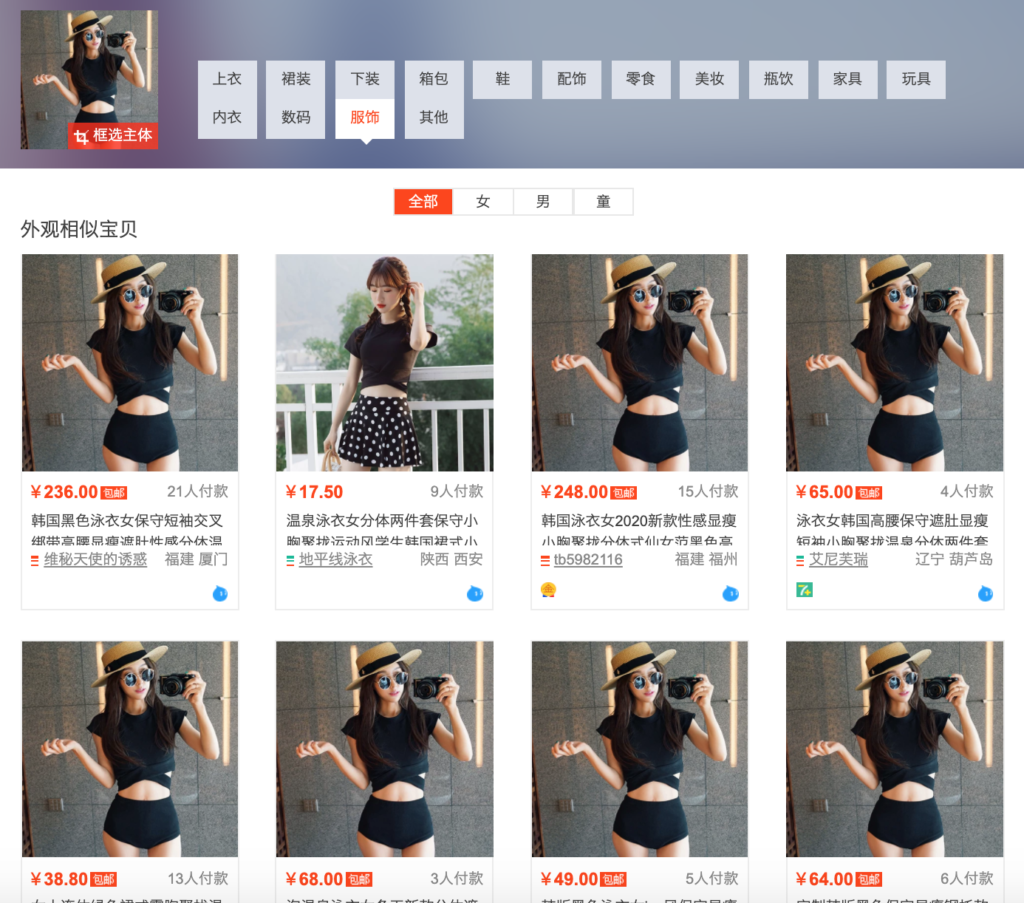The image size is (1024, 903).
Task: Open the ¥17.50 polka dot swimsuit image
Action: tap(384, 362)
